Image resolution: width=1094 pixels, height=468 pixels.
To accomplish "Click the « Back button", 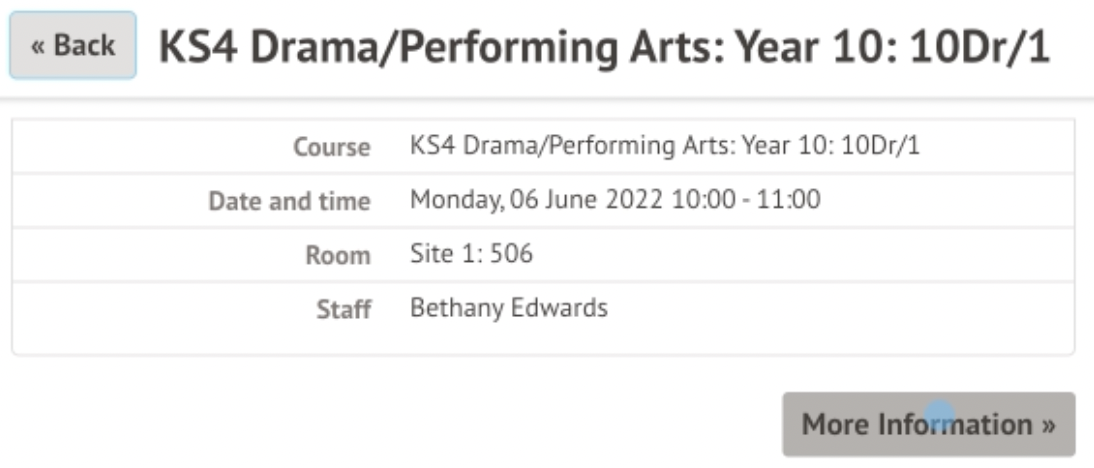I will (72, 46).
